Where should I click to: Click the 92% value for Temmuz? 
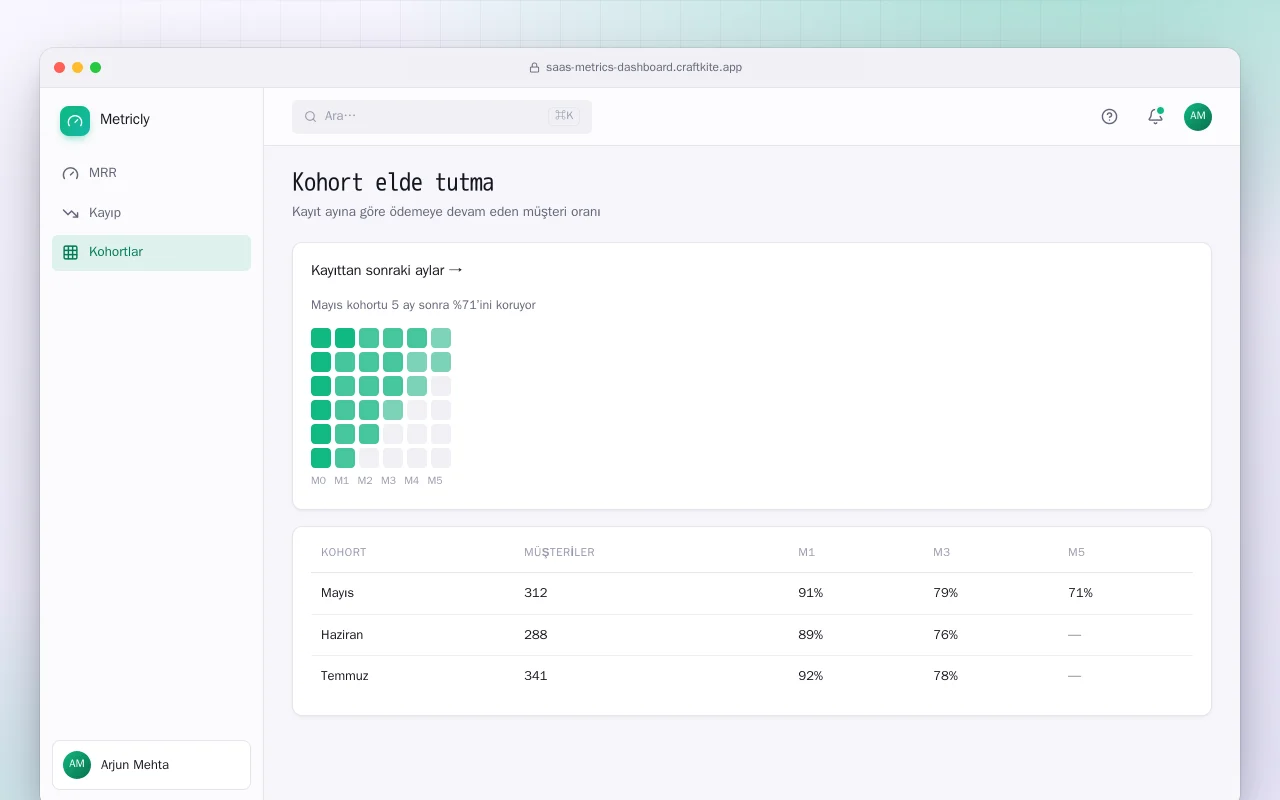[x=810, y=676]
